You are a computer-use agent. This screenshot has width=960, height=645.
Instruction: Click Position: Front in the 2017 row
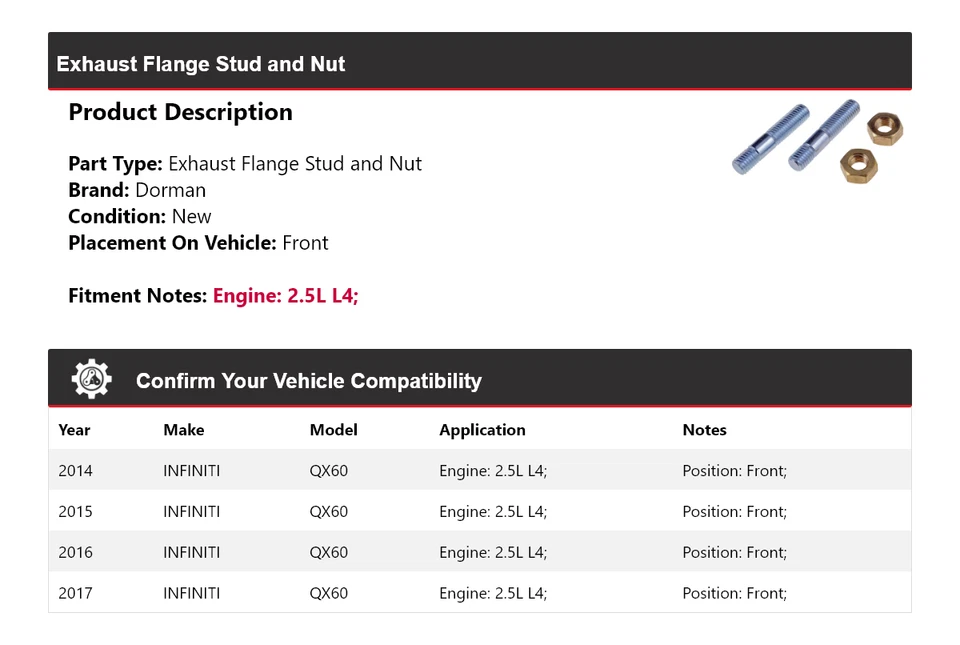734,593
